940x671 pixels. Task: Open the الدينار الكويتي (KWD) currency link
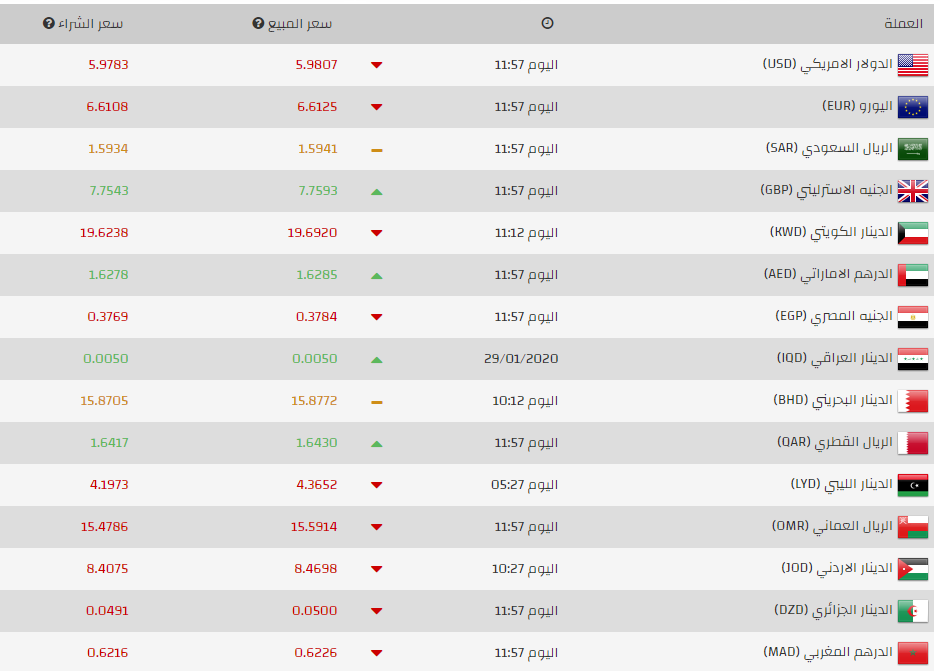point(831,232)
